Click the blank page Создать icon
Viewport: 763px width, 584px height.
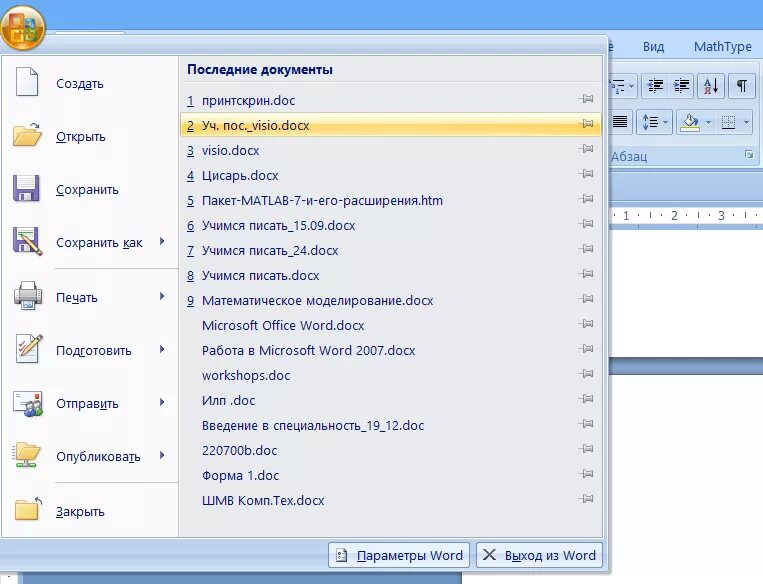point(27,82)
